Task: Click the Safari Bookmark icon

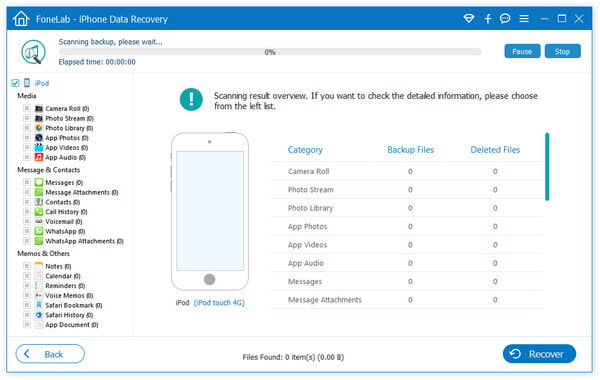Action: (39, 305)
